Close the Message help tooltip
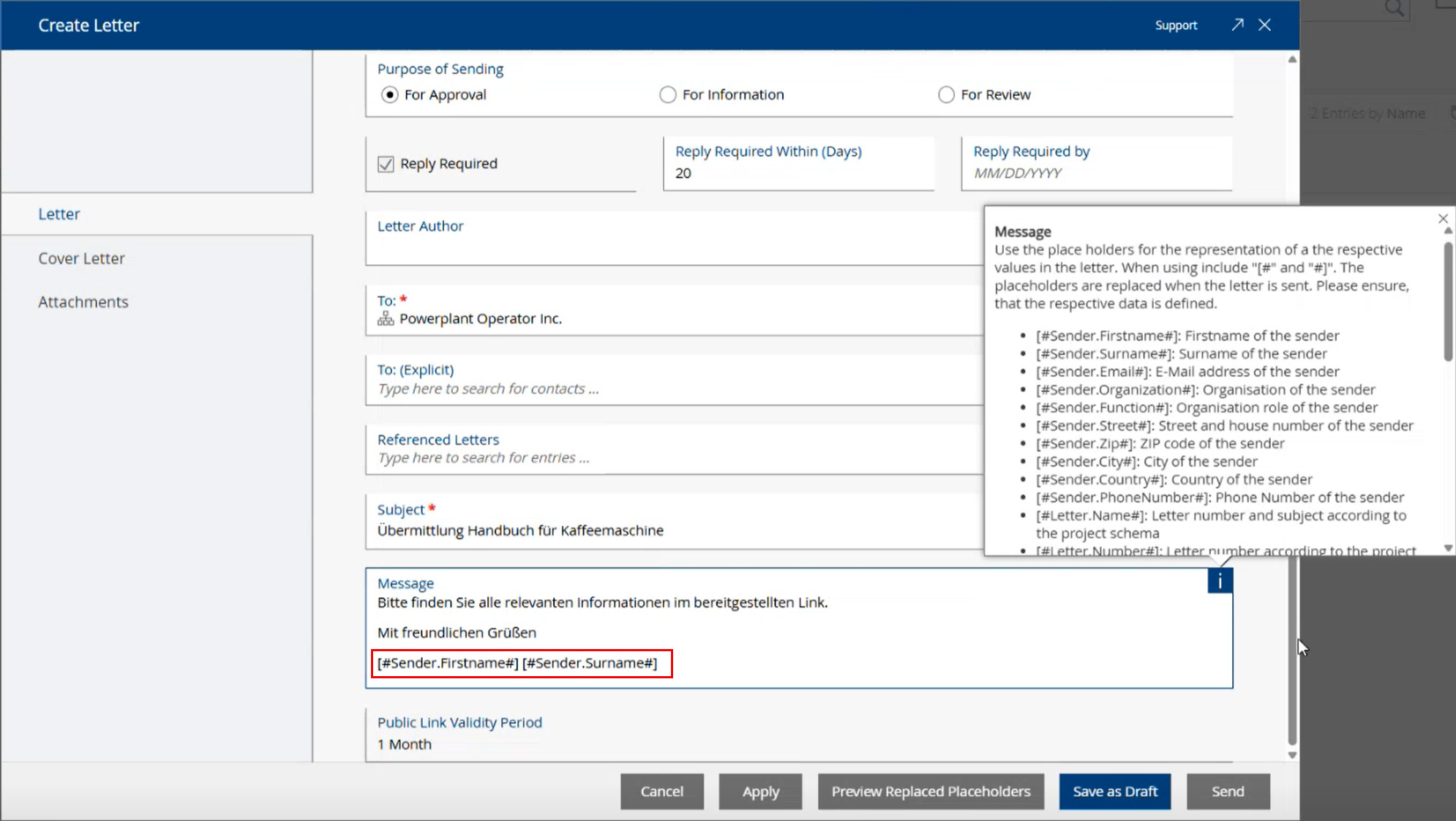This screenshot has width=1456, height=821. [1442, 219]
